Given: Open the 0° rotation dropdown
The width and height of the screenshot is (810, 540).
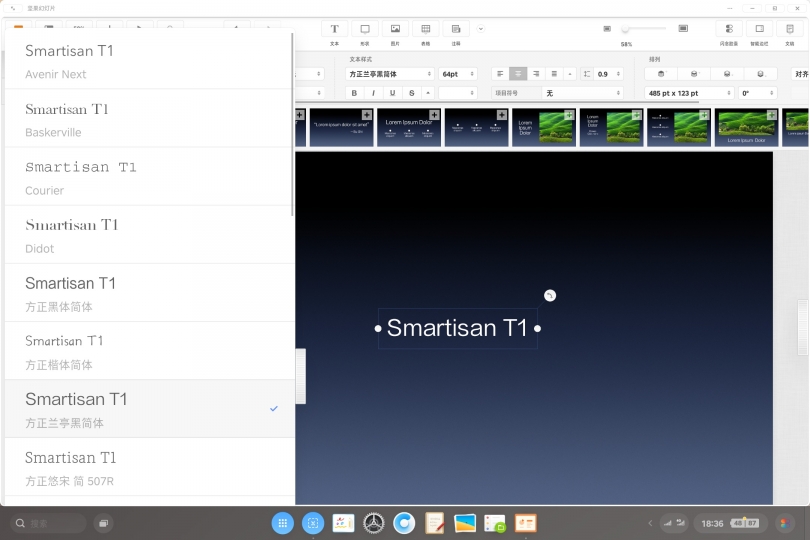Looking at the screenshot, I should pos(757,93).
